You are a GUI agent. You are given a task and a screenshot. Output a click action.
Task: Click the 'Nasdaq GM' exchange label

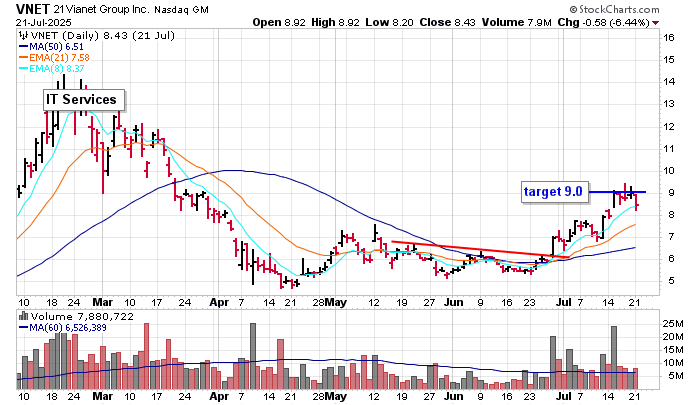pyautogui.click(x=181, y=9)
